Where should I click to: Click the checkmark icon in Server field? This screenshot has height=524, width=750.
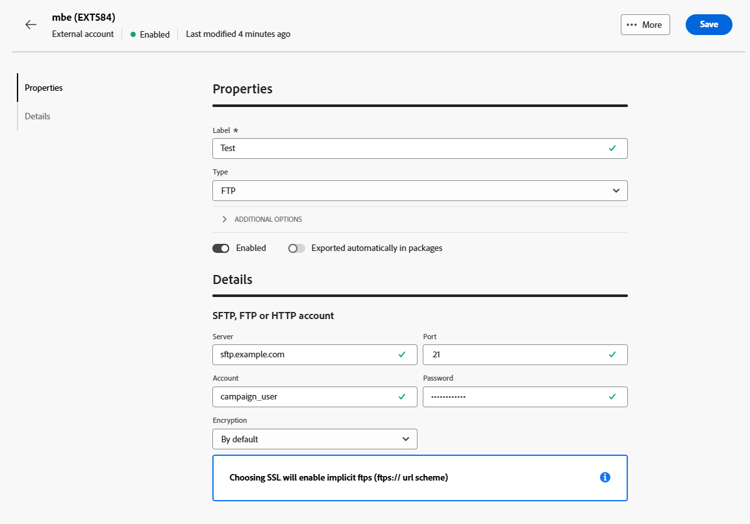coord(402,355)
